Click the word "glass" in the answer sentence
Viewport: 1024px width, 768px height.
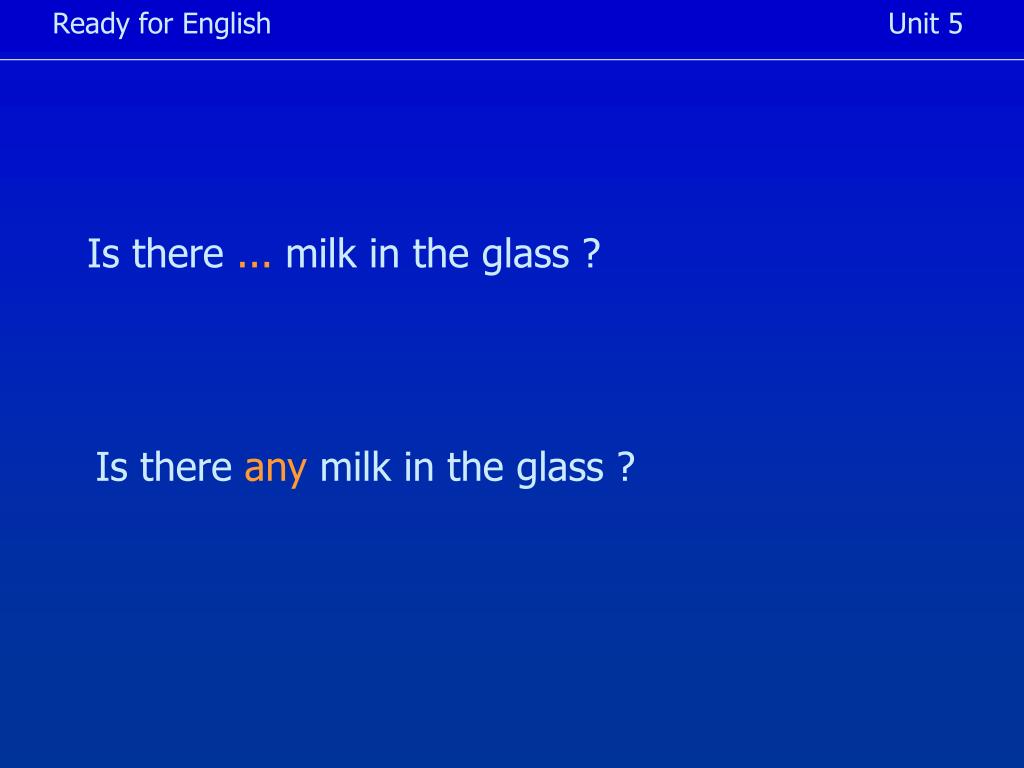tap(560, 470)
